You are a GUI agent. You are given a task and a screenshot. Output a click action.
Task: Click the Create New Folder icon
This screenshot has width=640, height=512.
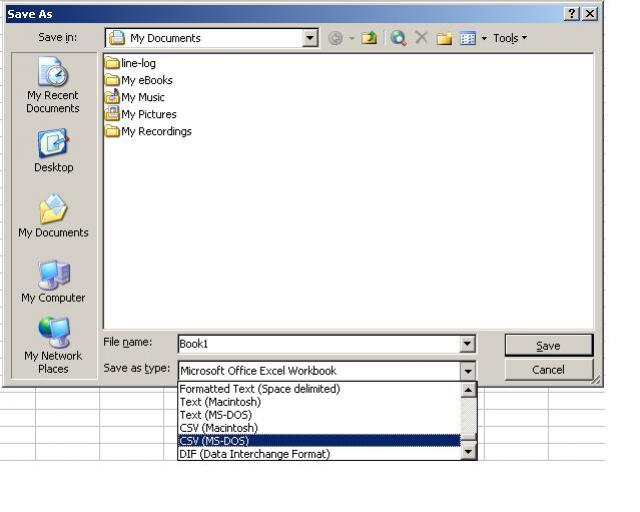coord(443,38)
